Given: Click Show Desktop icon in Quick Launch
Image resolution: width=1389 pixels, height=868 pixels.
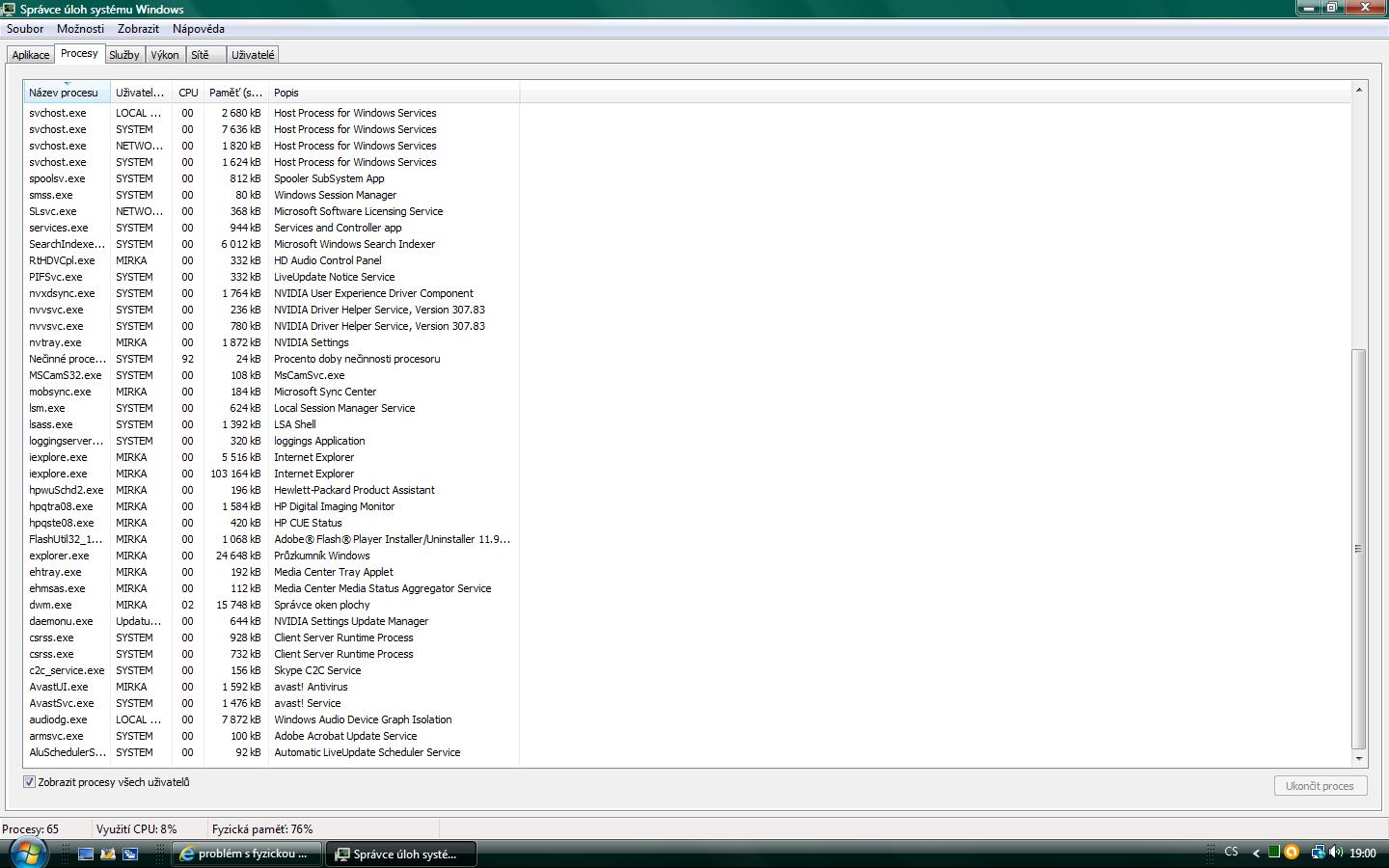Looking at the screenshot, I should point(86,854).
